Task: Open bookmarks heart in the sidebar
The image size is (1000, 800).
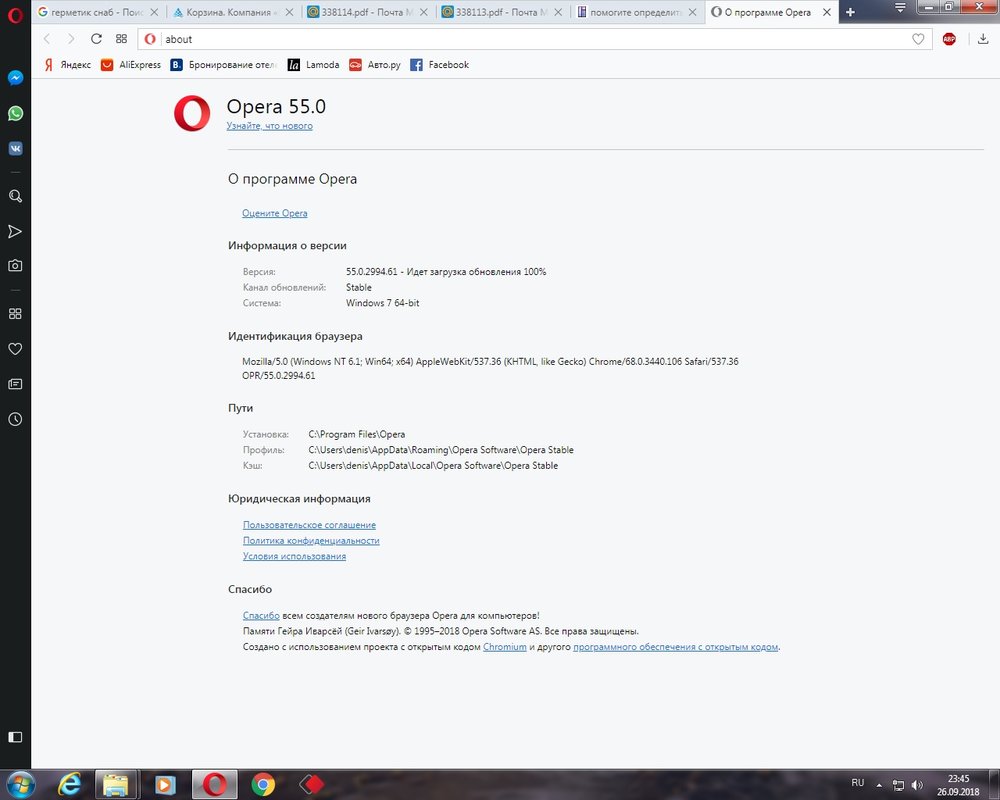Action: [x=15, y=348]
